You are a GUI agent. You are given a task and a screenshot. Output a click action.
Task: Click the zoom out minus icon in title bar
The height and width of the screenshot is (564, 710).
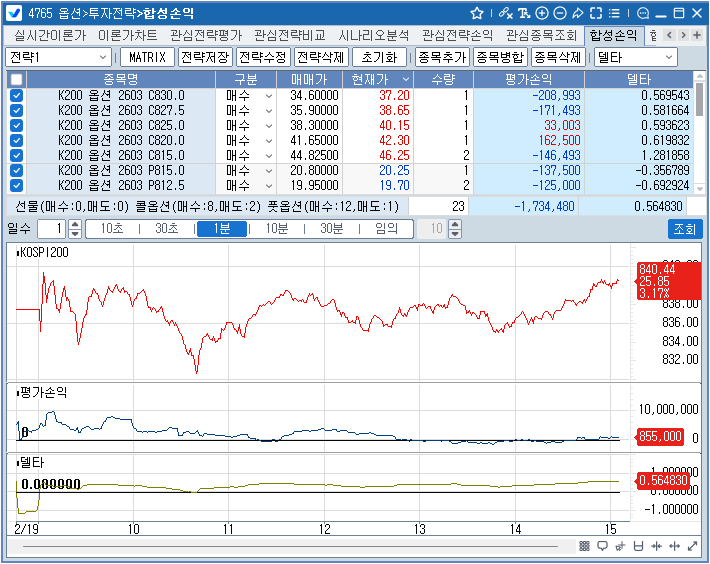pyautogui.click(x=560, y=13)
